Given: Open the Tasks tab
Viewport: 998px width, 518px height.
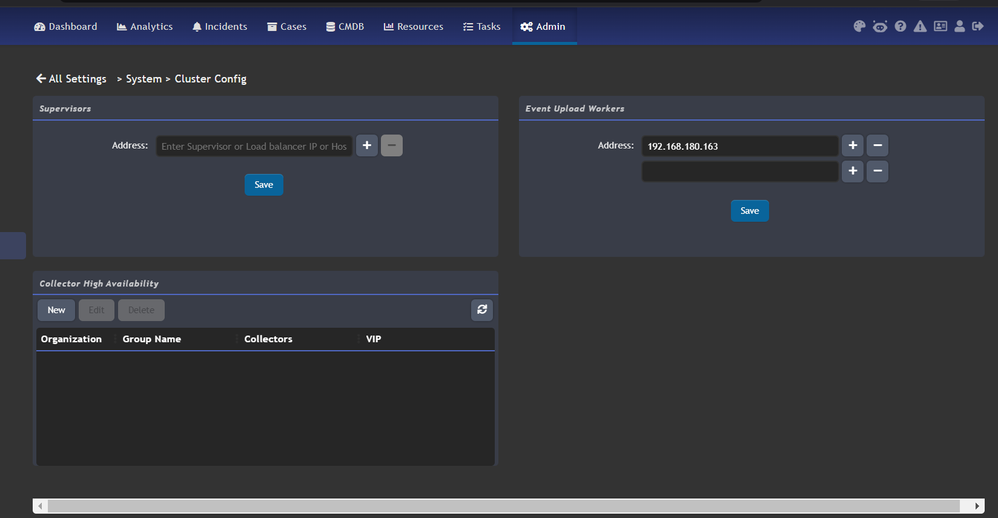Looking at the screenshot, I should (481, 27).
